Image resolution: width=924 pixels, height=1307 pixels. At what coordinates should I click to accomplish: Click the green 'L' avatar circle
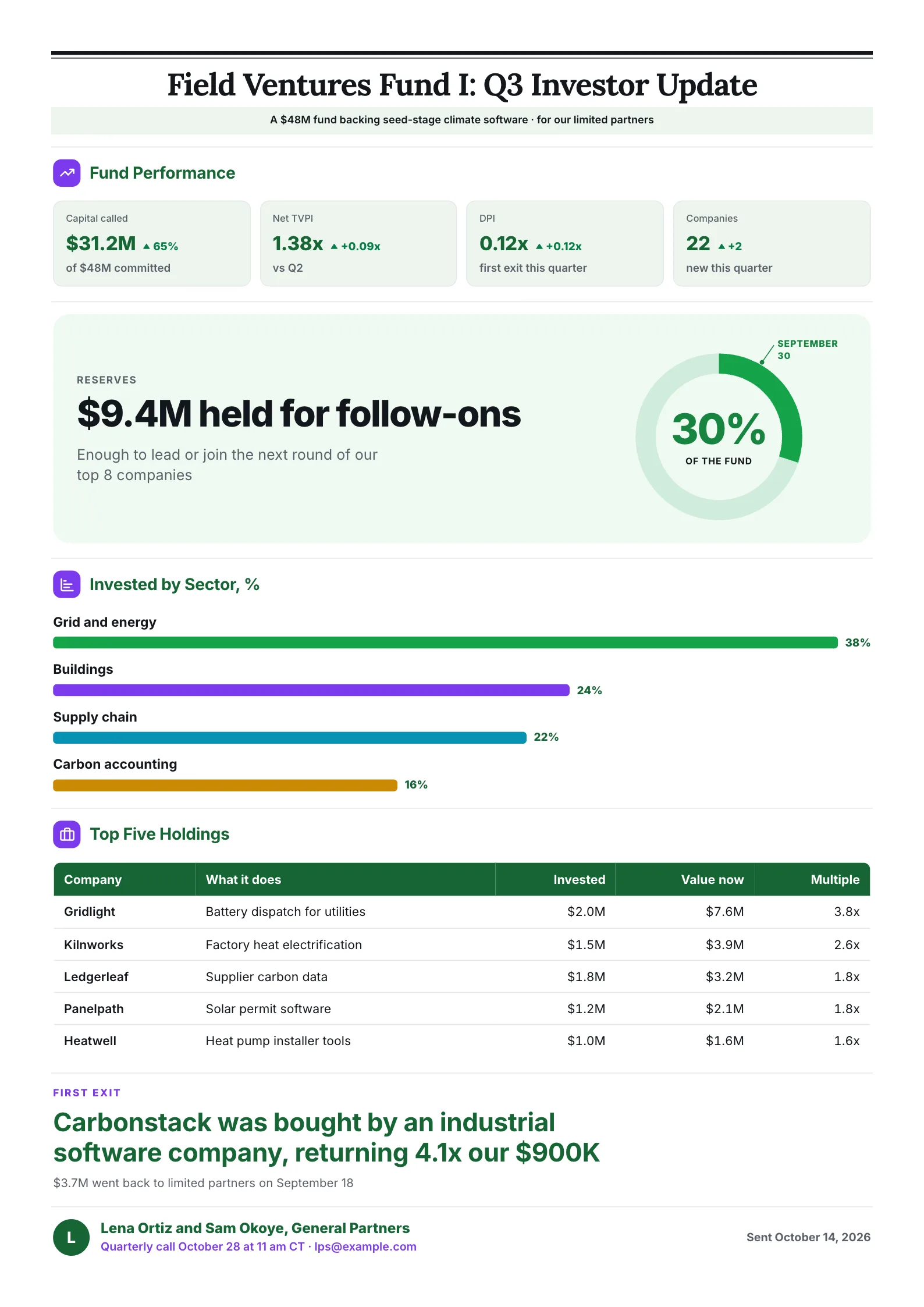71,1237
